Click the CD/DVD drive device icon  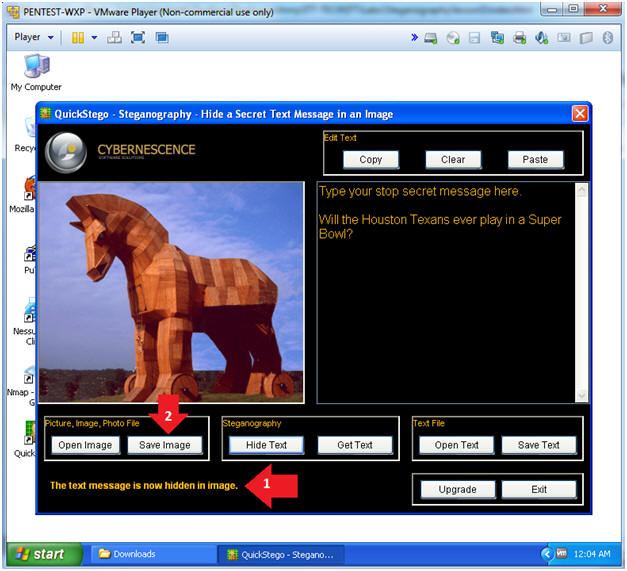(453, 38)
